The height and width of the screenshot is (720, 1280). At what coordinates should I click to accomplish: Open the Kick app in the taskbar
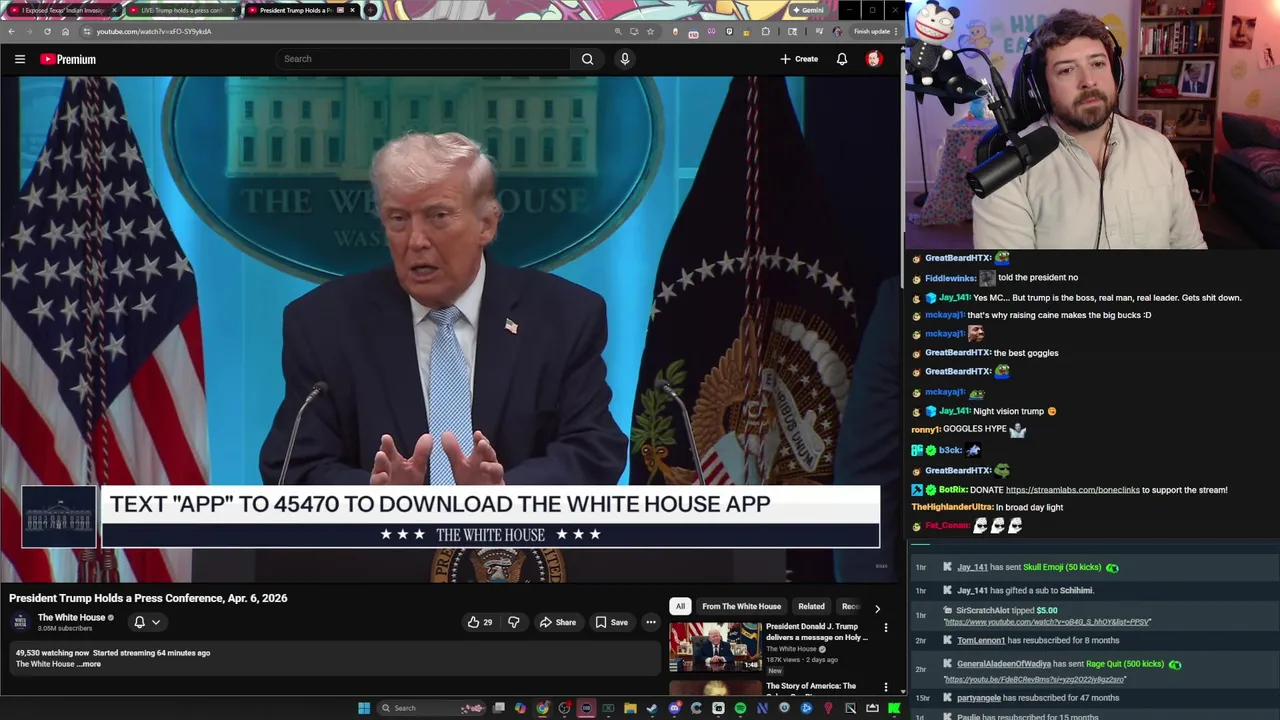point(894,708)
